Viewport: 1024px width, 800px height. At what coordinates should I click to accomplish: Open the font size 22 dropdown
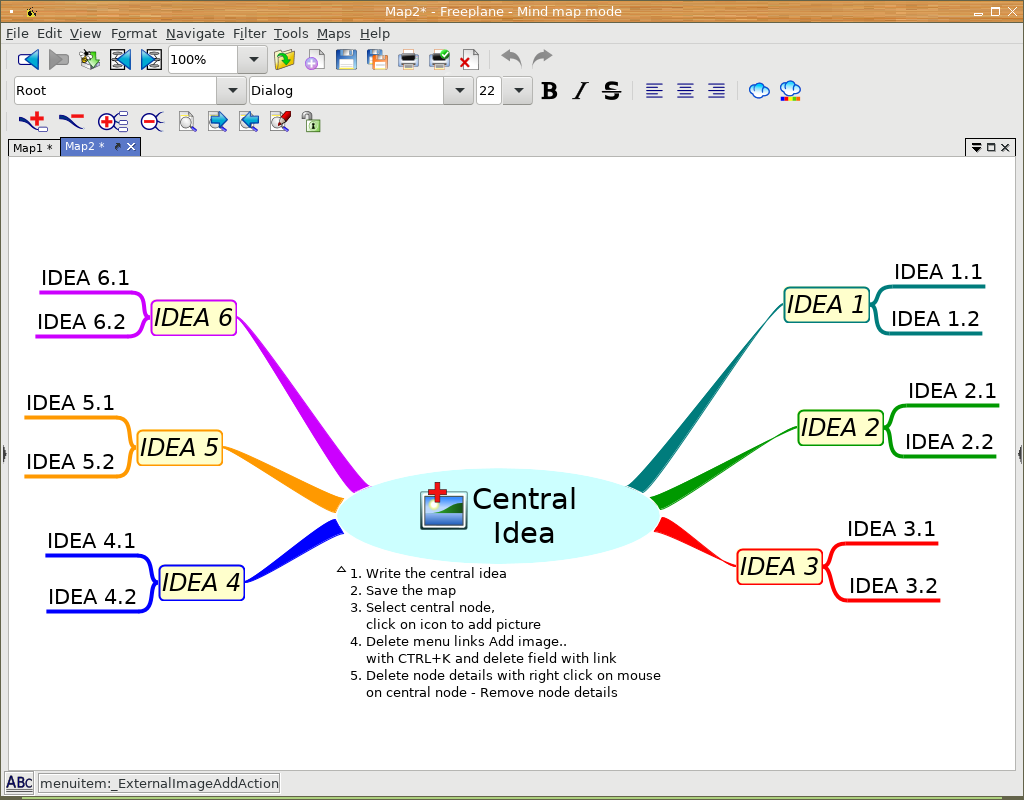tap(519, 91)
